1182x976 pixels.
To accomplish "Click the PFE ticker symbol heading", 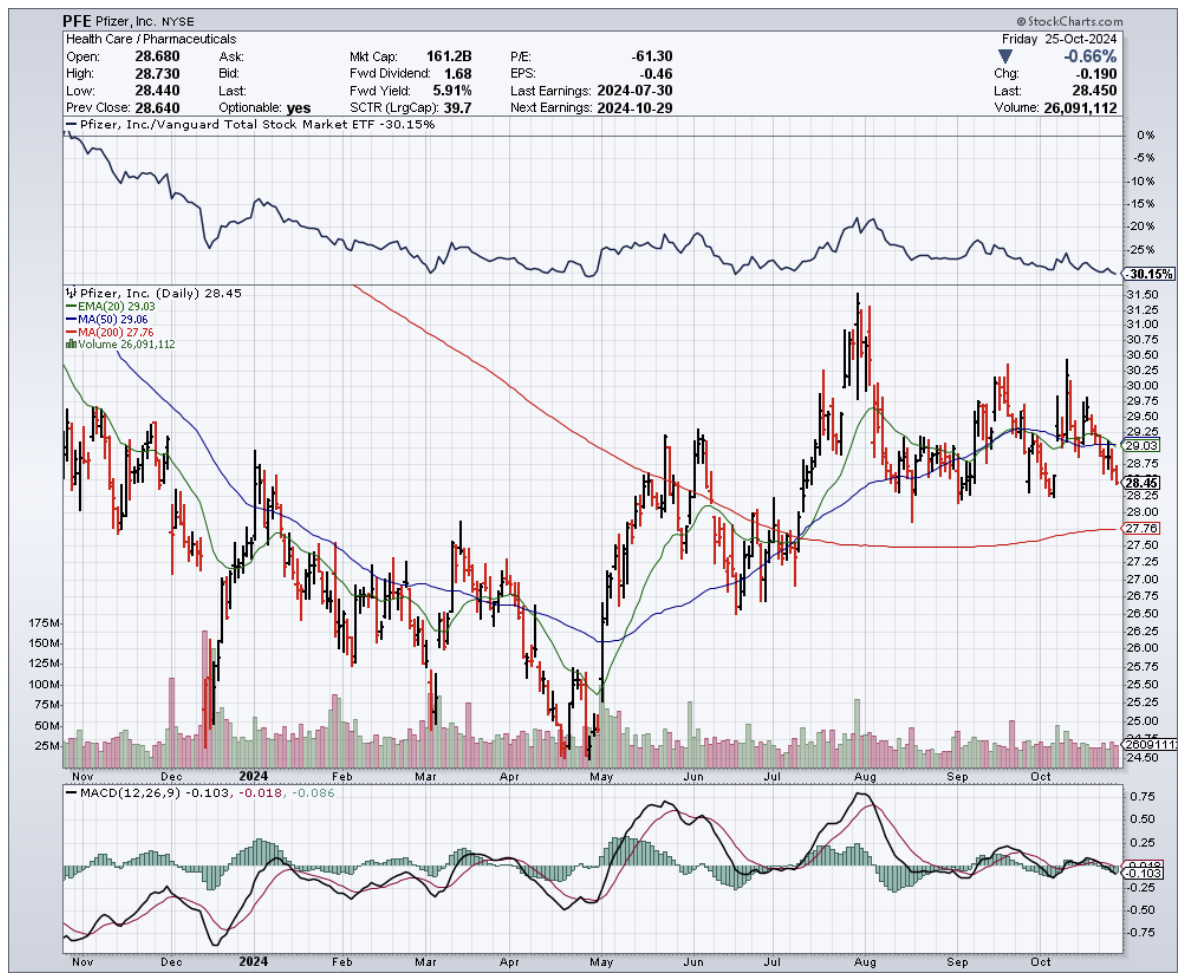I will 83,20.
